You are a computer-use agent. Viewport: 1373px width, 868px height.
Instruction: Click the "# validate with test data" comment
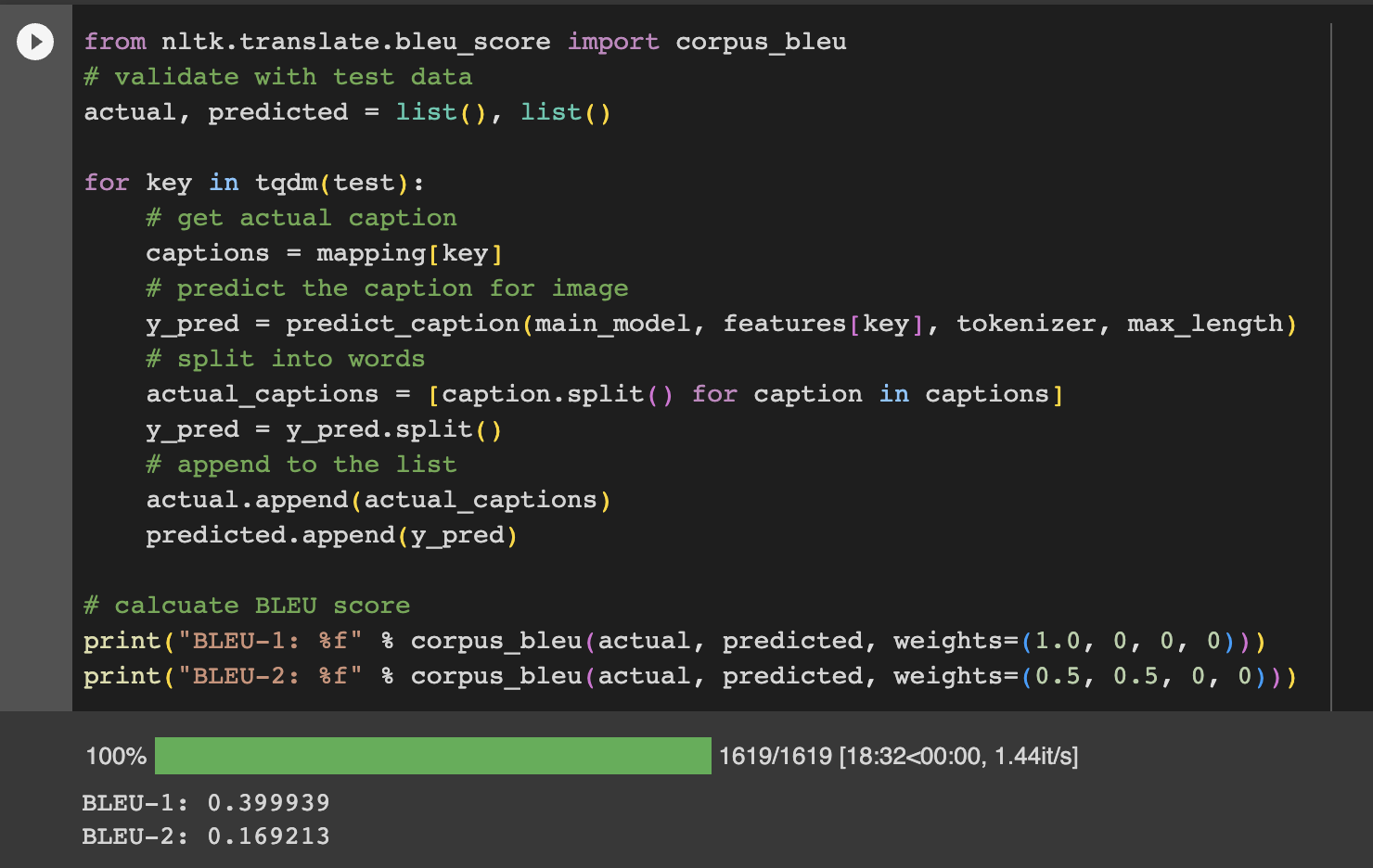[x=278, y=77]
